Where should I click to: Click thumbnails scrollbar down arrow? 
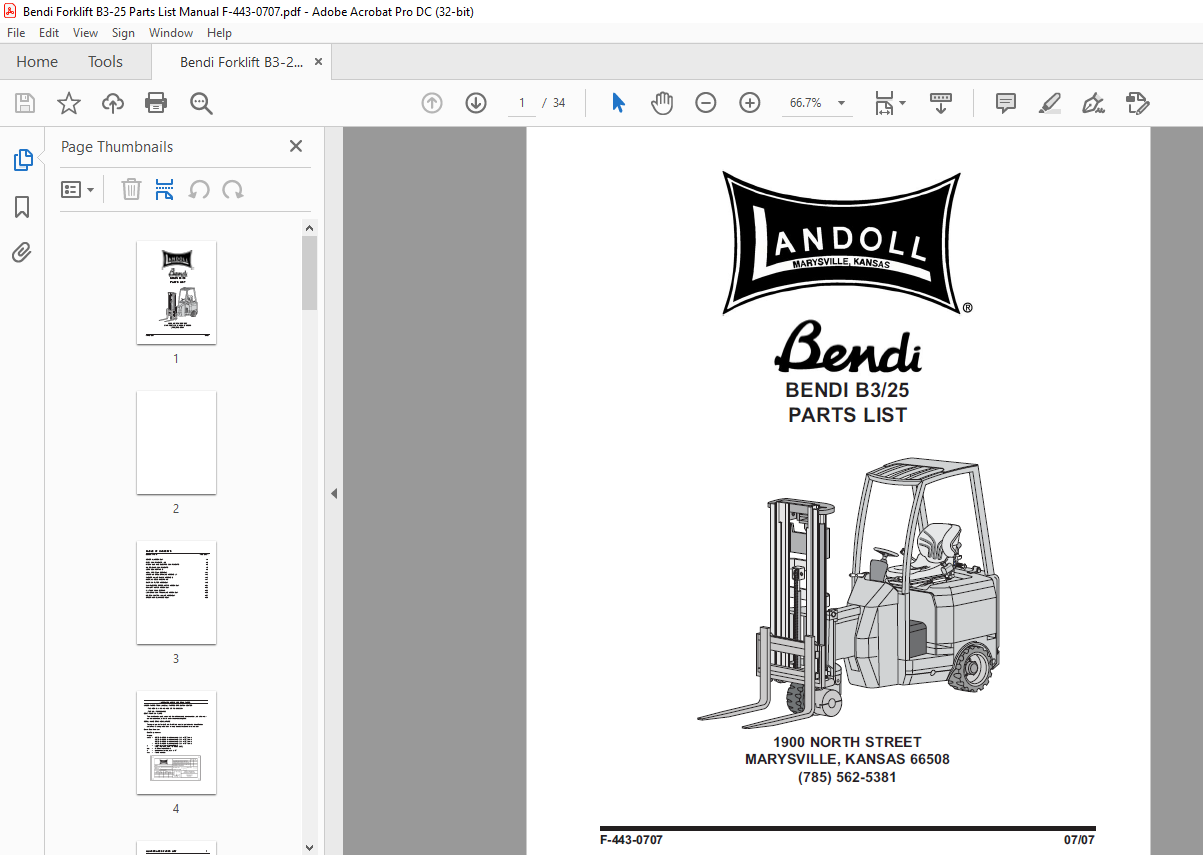pyautogui.click(x=310, y=846)
